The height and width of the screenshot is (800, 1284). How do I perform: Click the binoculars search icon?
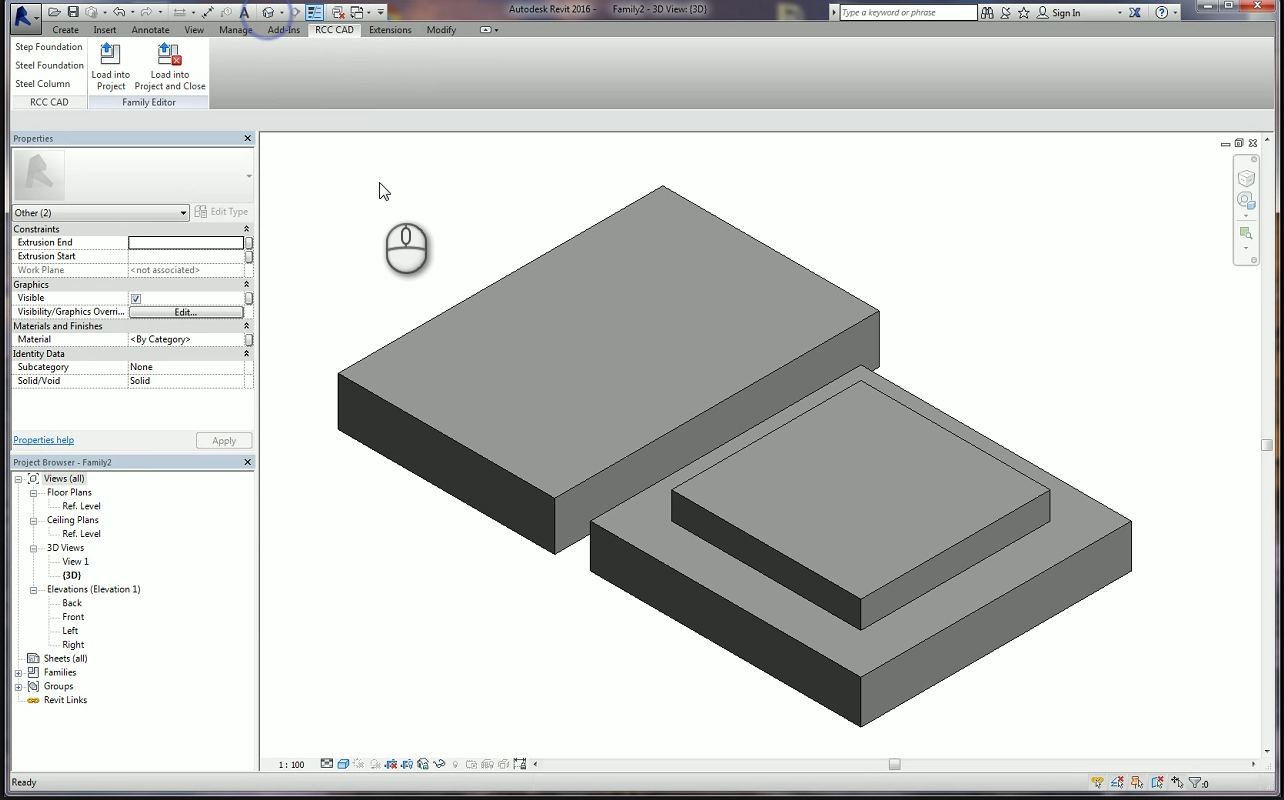click(x=987, y=13)
